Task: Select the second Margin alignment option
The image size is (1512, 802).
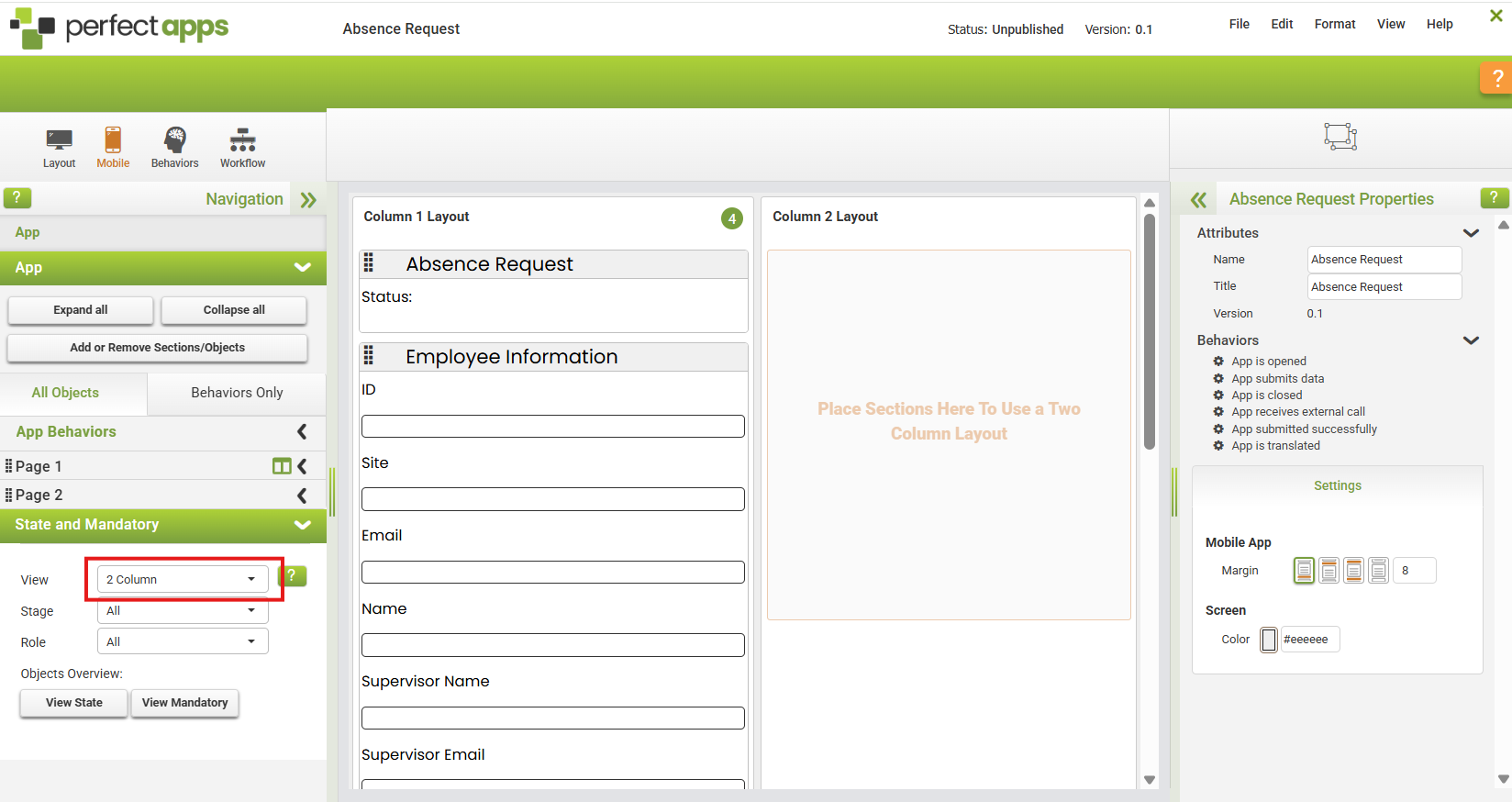Action: (x=1329, y=571)
